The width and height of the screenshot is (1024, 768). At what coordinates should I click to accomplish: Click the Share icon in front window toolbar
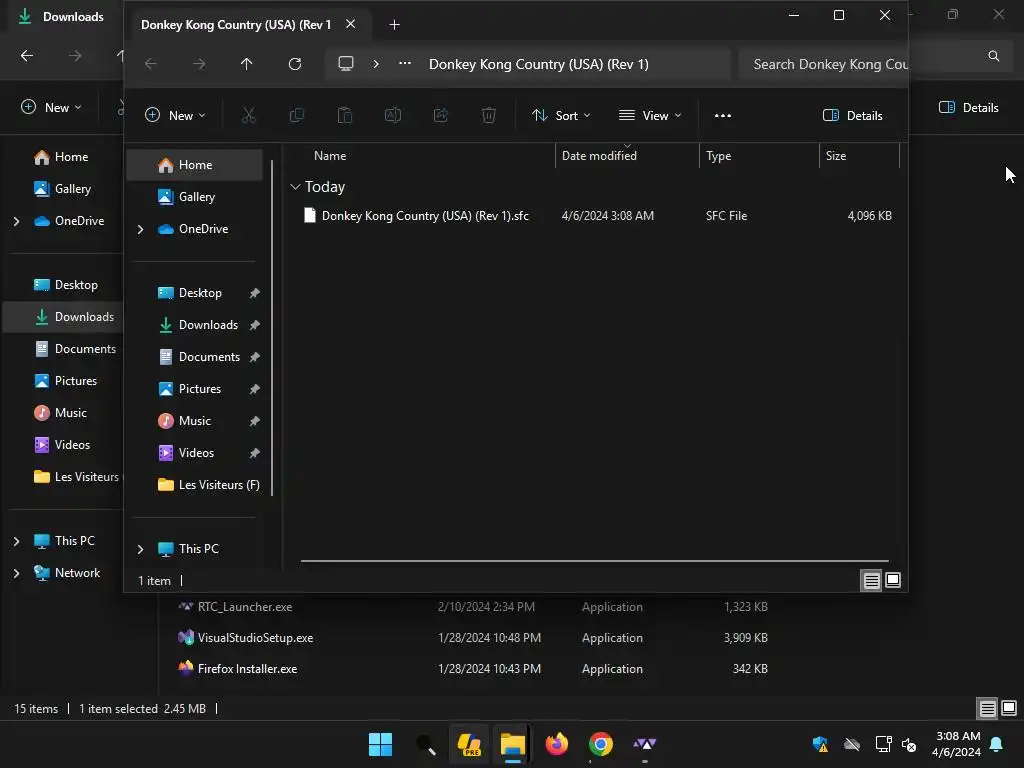coord(441,116)
